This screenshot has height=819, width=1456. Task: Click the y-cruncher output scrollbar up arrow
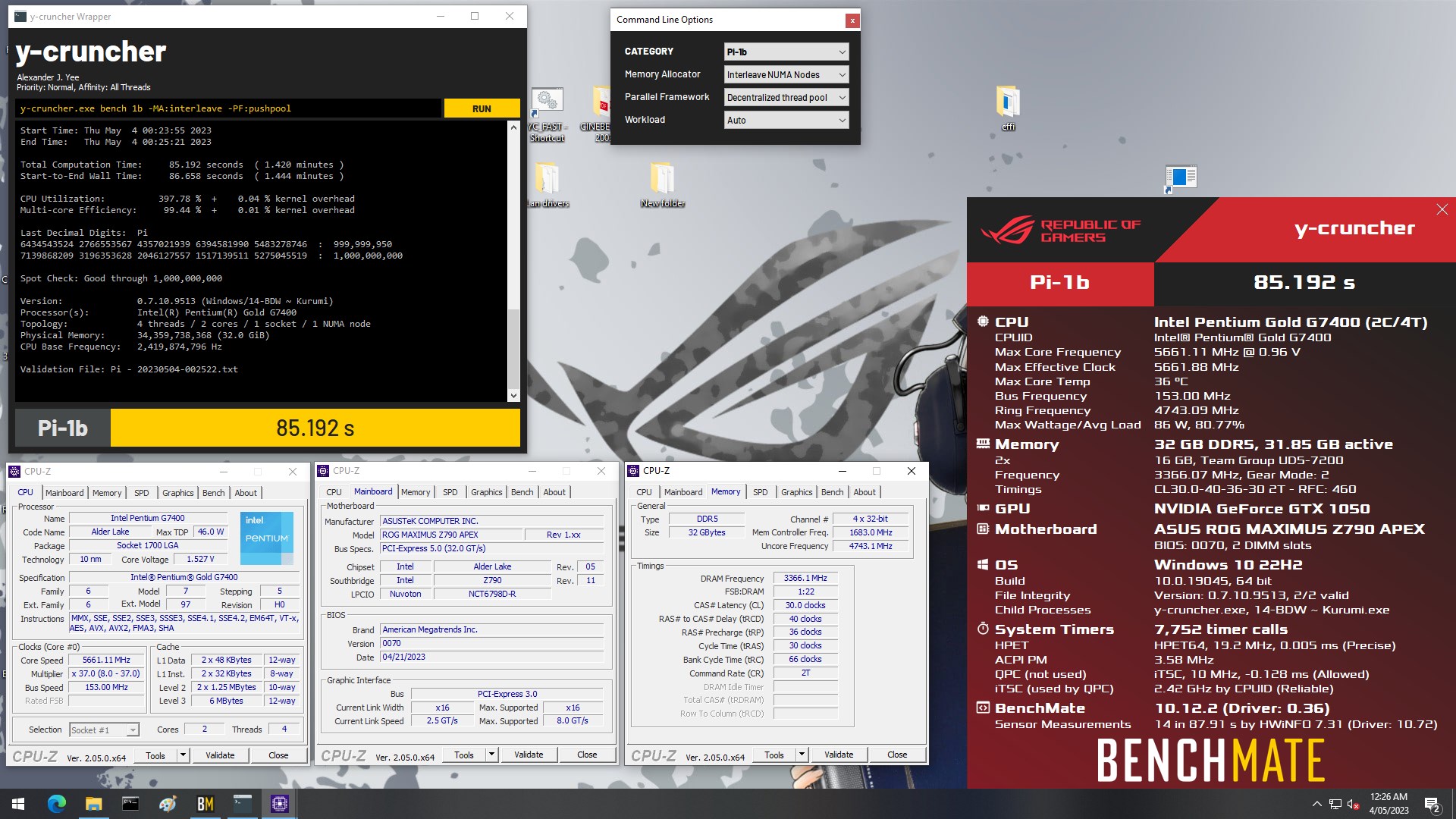[x=513, y=127]
